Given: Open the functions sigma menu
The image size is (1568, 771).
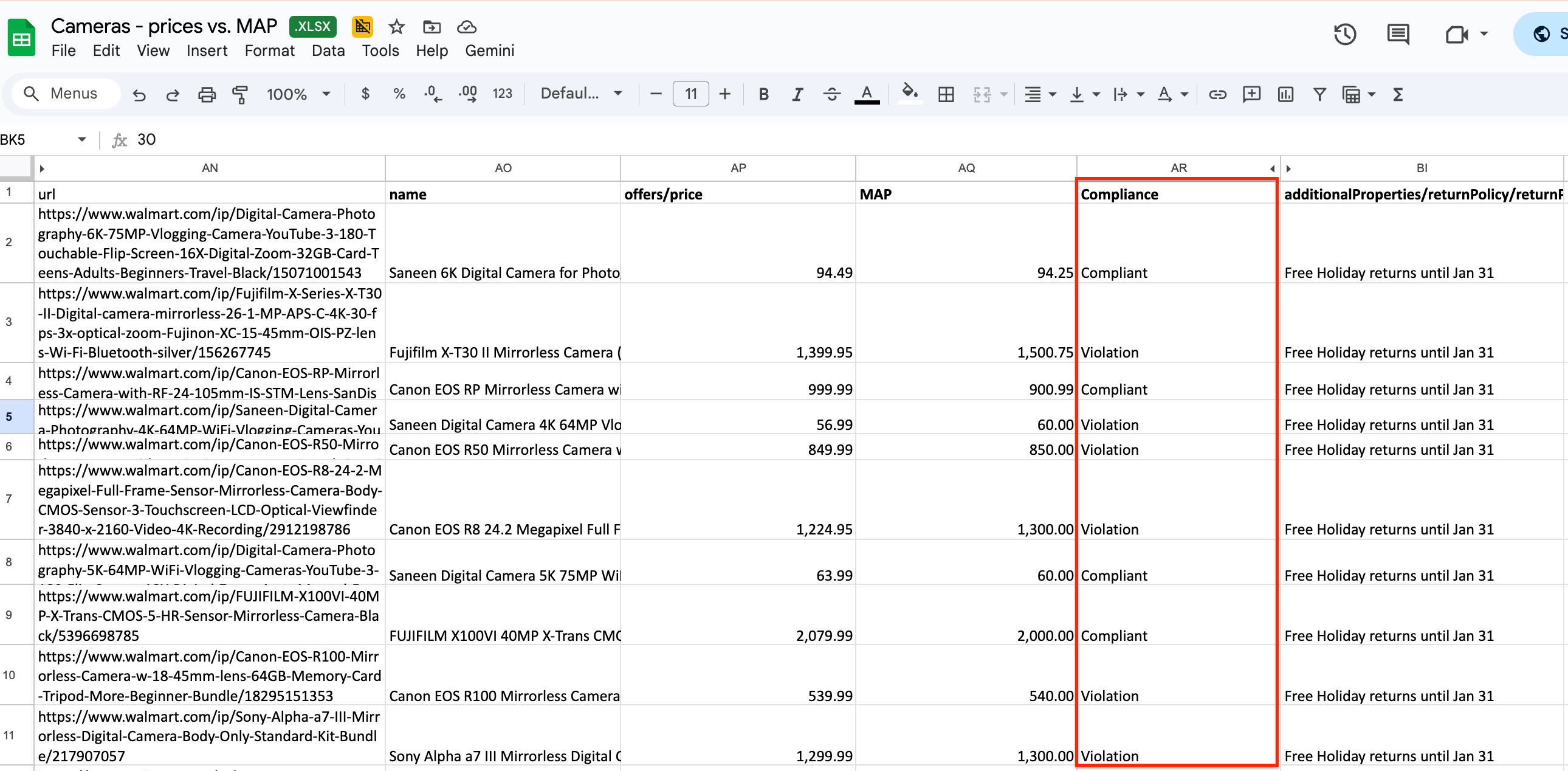Looking at the screenshot, I should click(1398, 94).
